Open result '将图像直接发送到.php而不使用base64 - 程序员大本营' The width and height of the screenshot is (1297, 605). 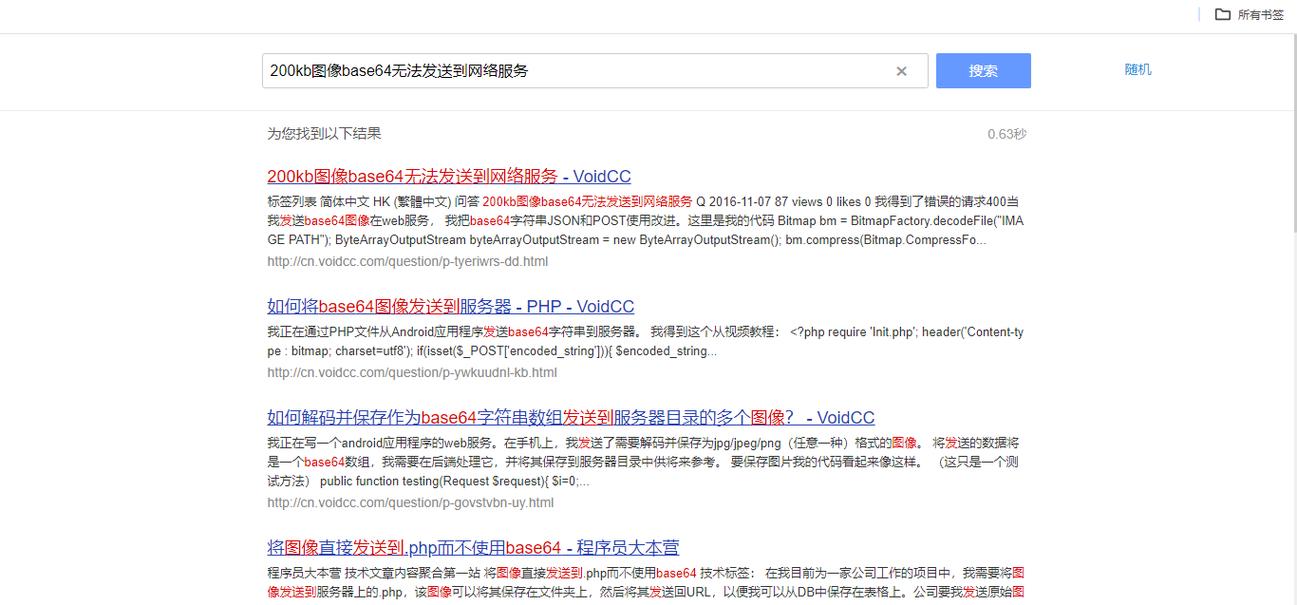(x=473, y=547)
